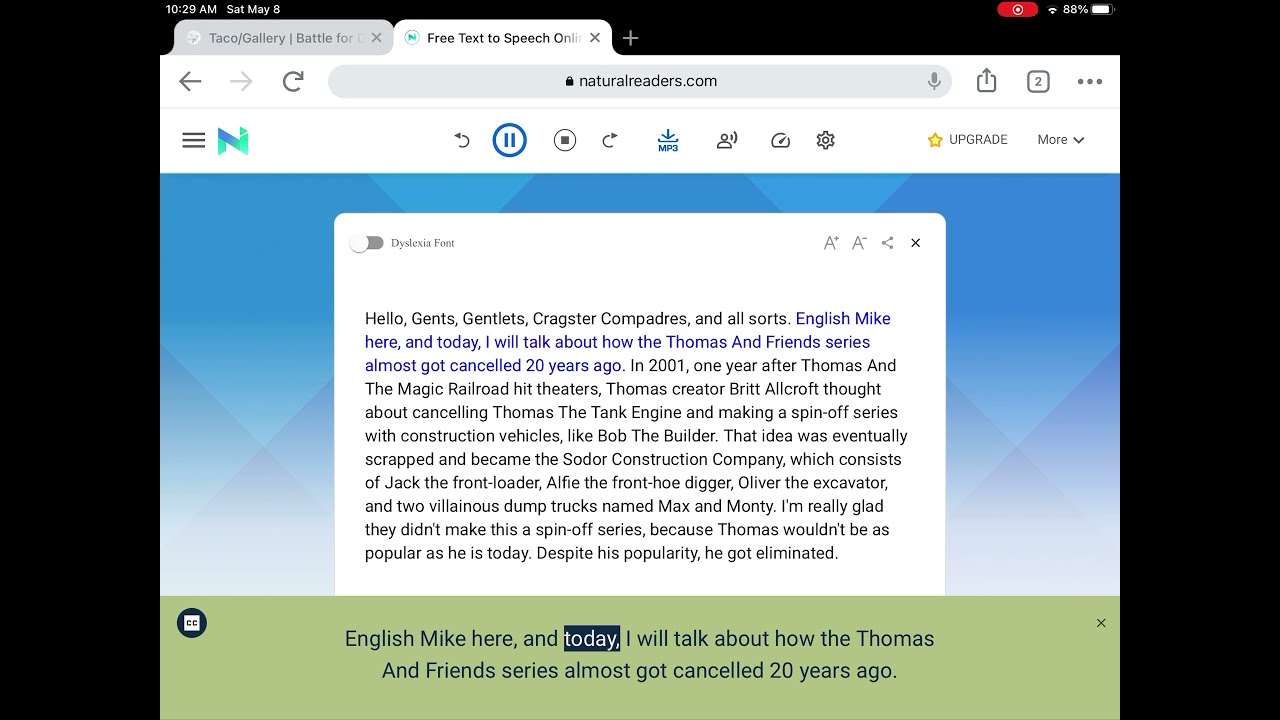The height and width of the screenshot is (720, 1280).
Task: Click the words "Bob The Builder"
Action: (x=656, y=436)
